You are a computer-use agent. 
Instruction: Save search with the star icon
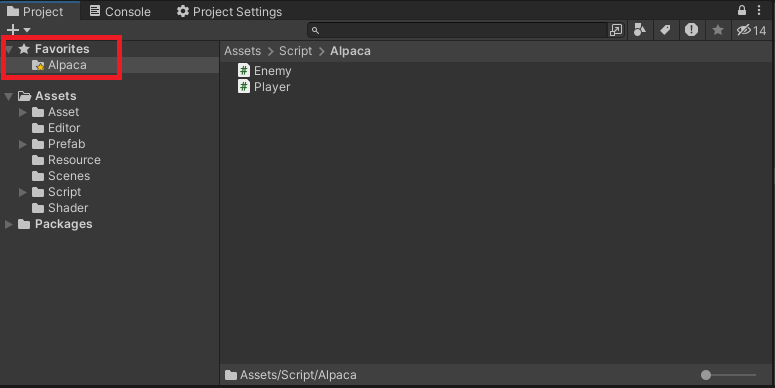(718, 30)
